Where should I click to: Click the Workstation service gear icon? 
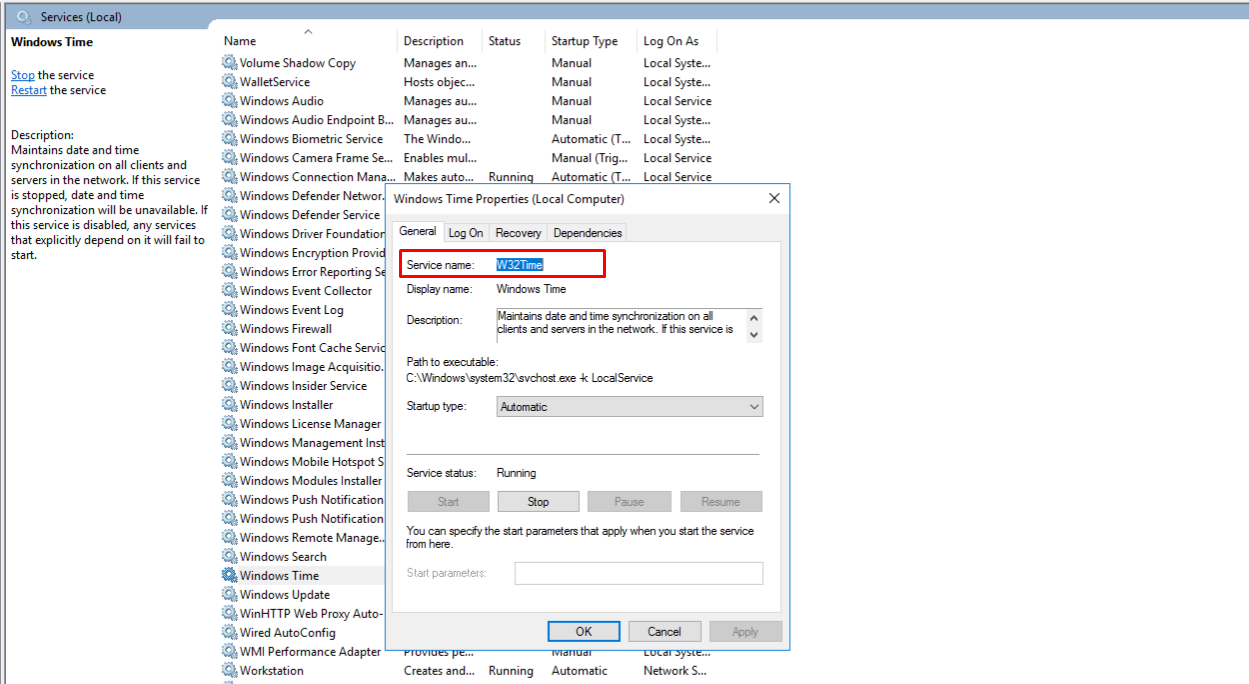[x=230, y=671]
